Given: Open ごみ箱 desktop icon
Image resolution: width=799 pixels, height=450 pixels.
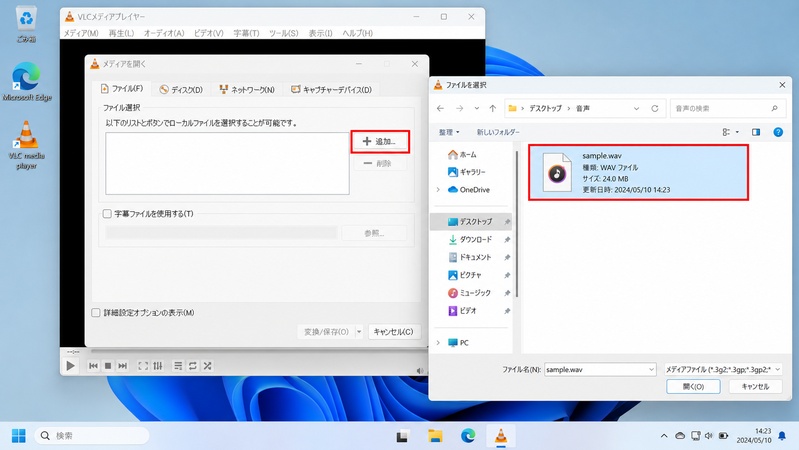Looking at the screenshot, I should pos(26,23).
